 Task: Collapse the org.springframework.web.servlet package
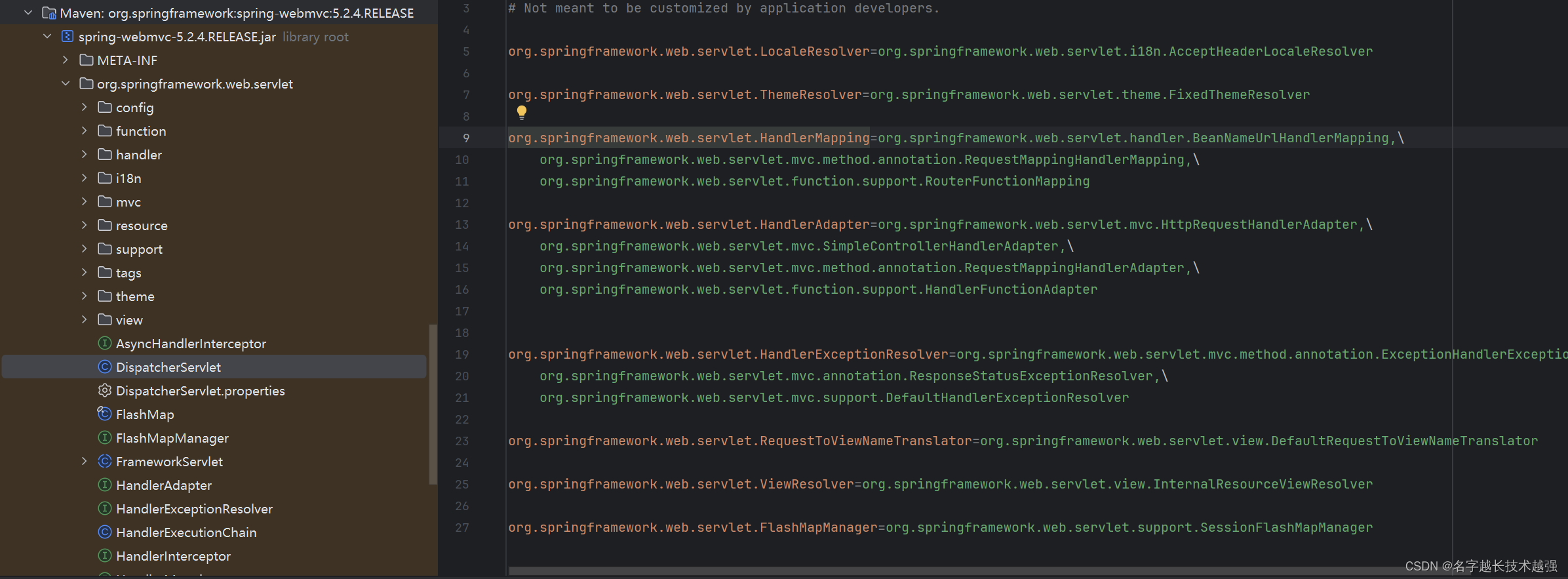[66, 84]
